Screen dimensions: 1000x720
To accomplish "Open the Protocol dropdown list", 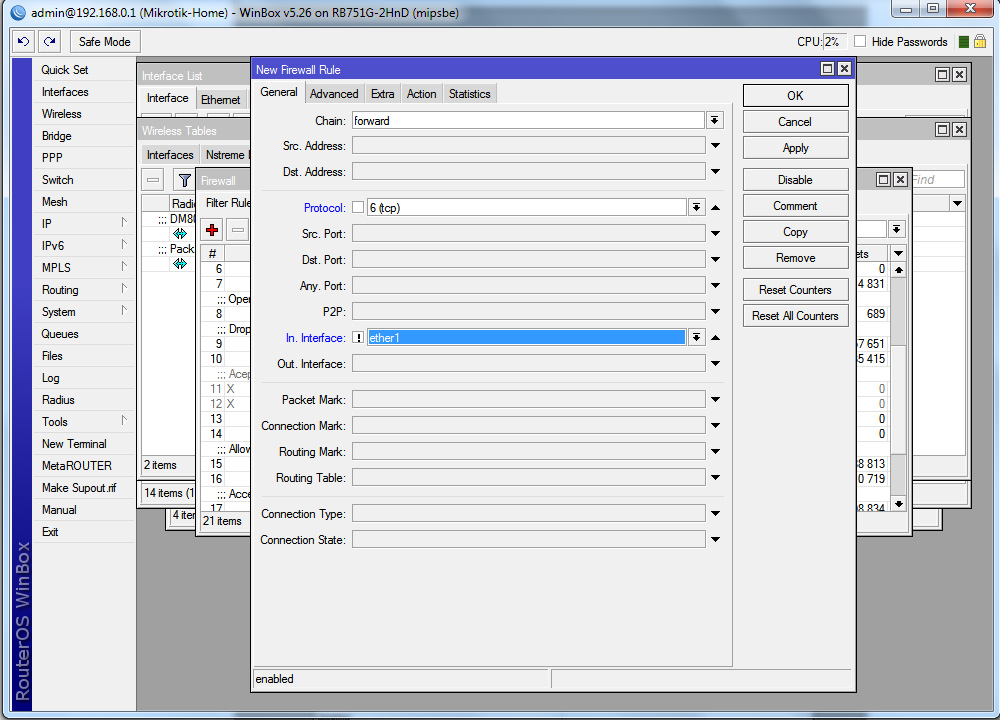I will [696, 208].
